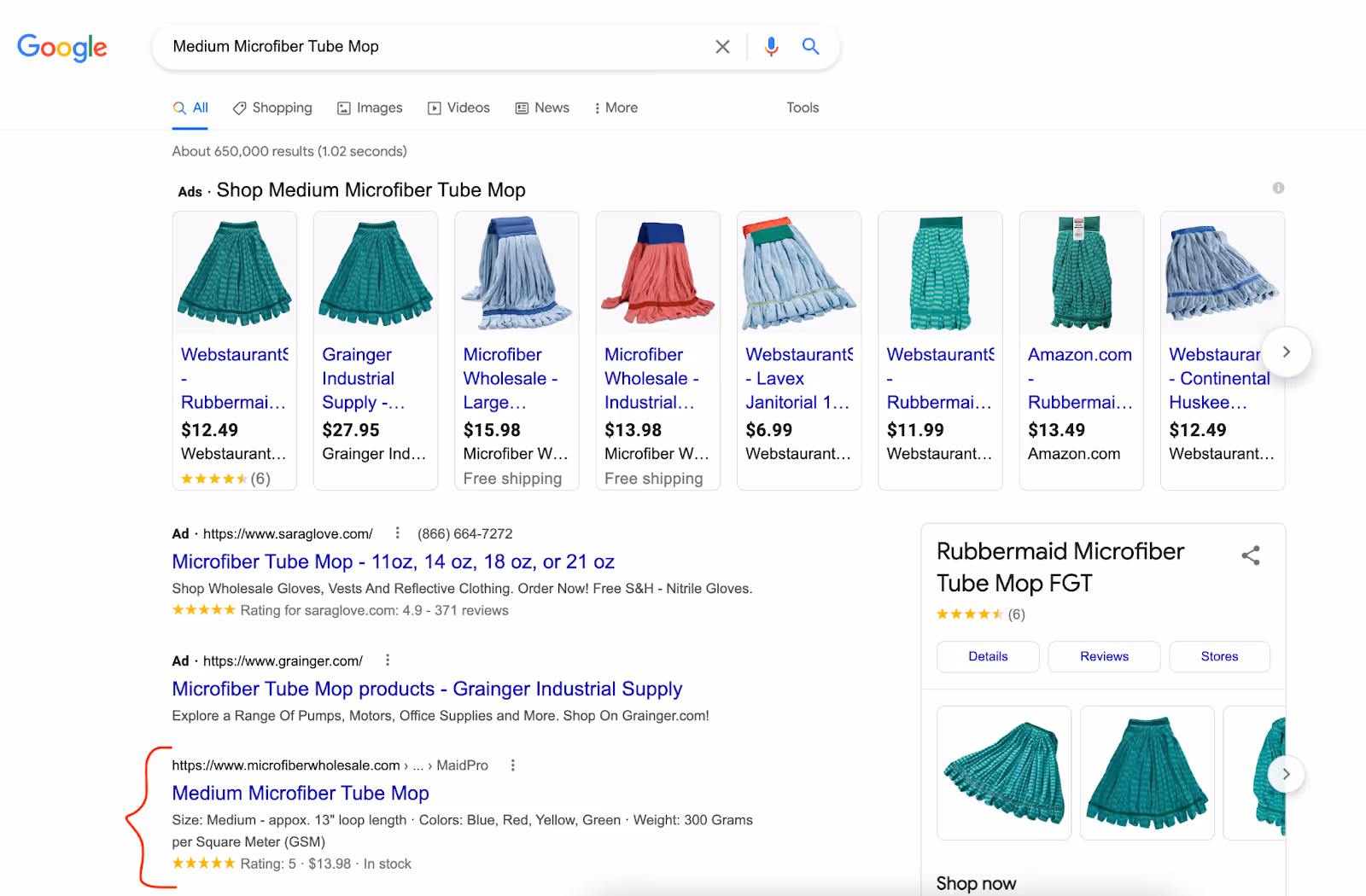Start voice search with microphone icon
The height and width of the screenshot is (896, 1366).
(771, 47)
